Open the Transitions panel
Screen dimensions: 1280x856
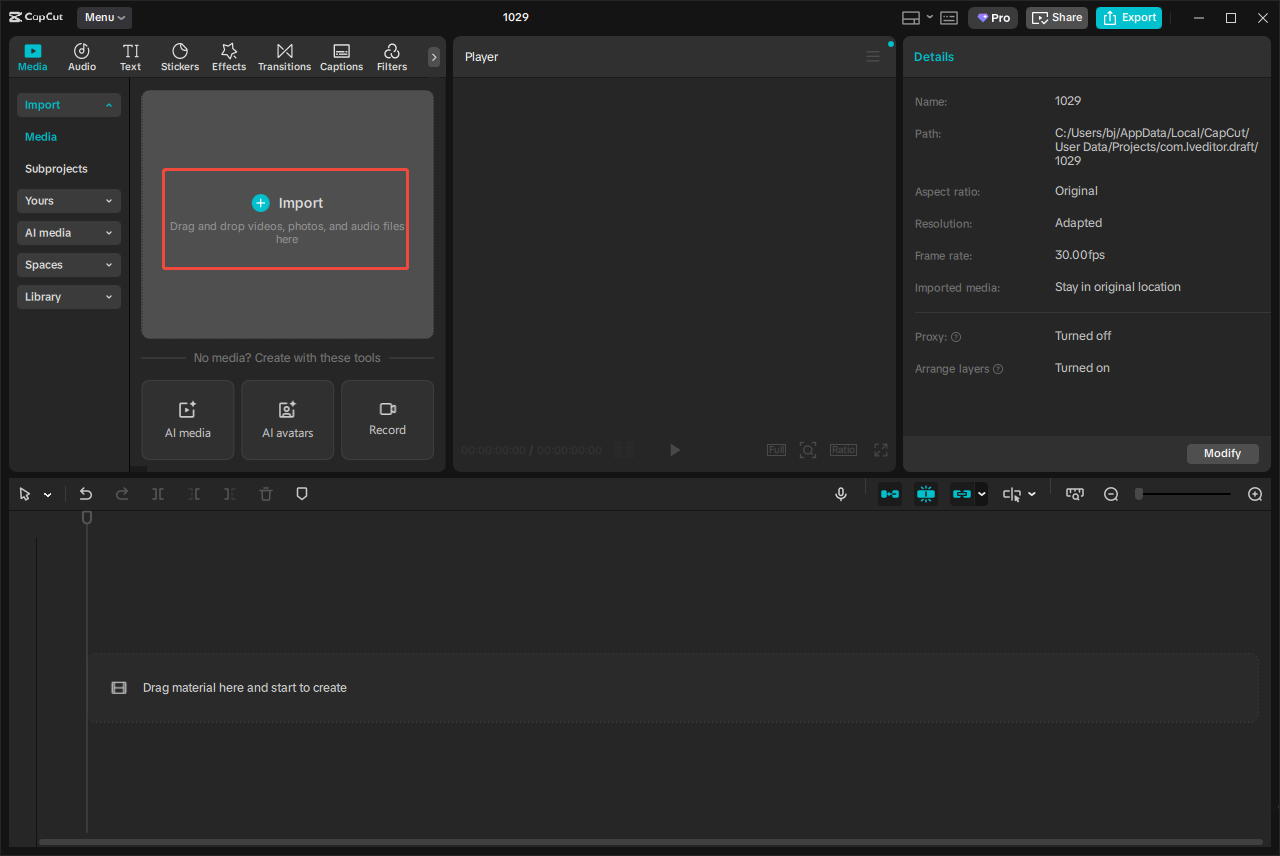pos(284,56)
